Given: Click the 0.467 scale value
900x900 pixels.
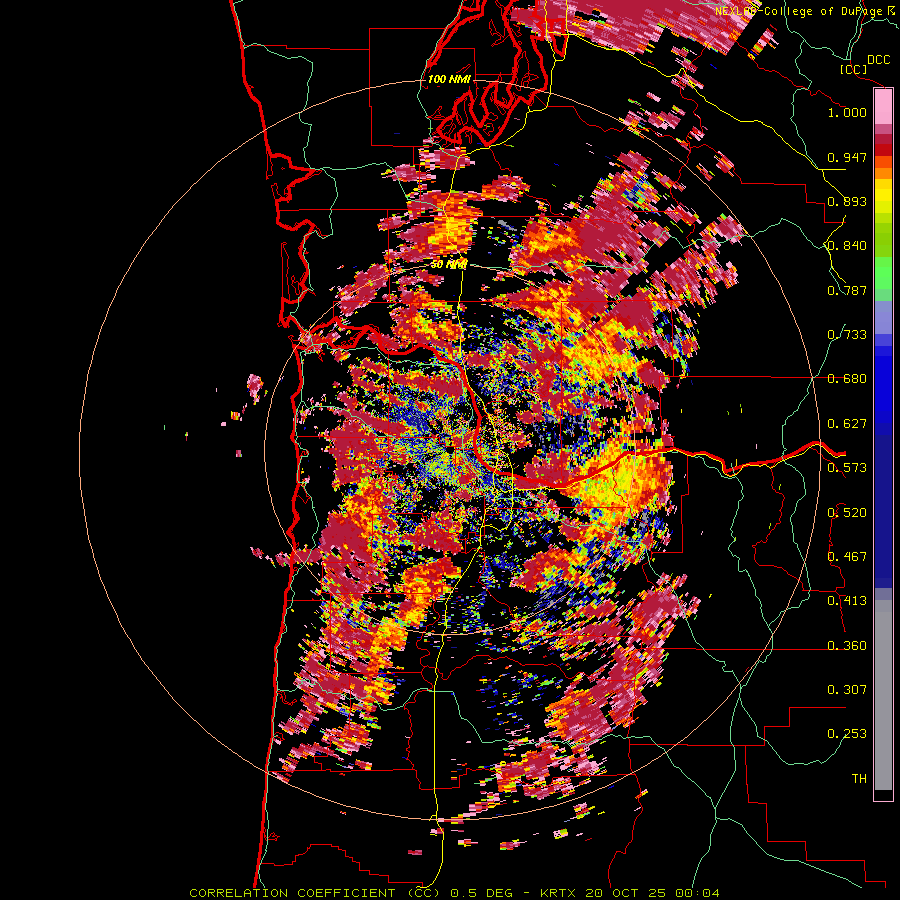Looking at the screenshot, I should click(847, 557).
